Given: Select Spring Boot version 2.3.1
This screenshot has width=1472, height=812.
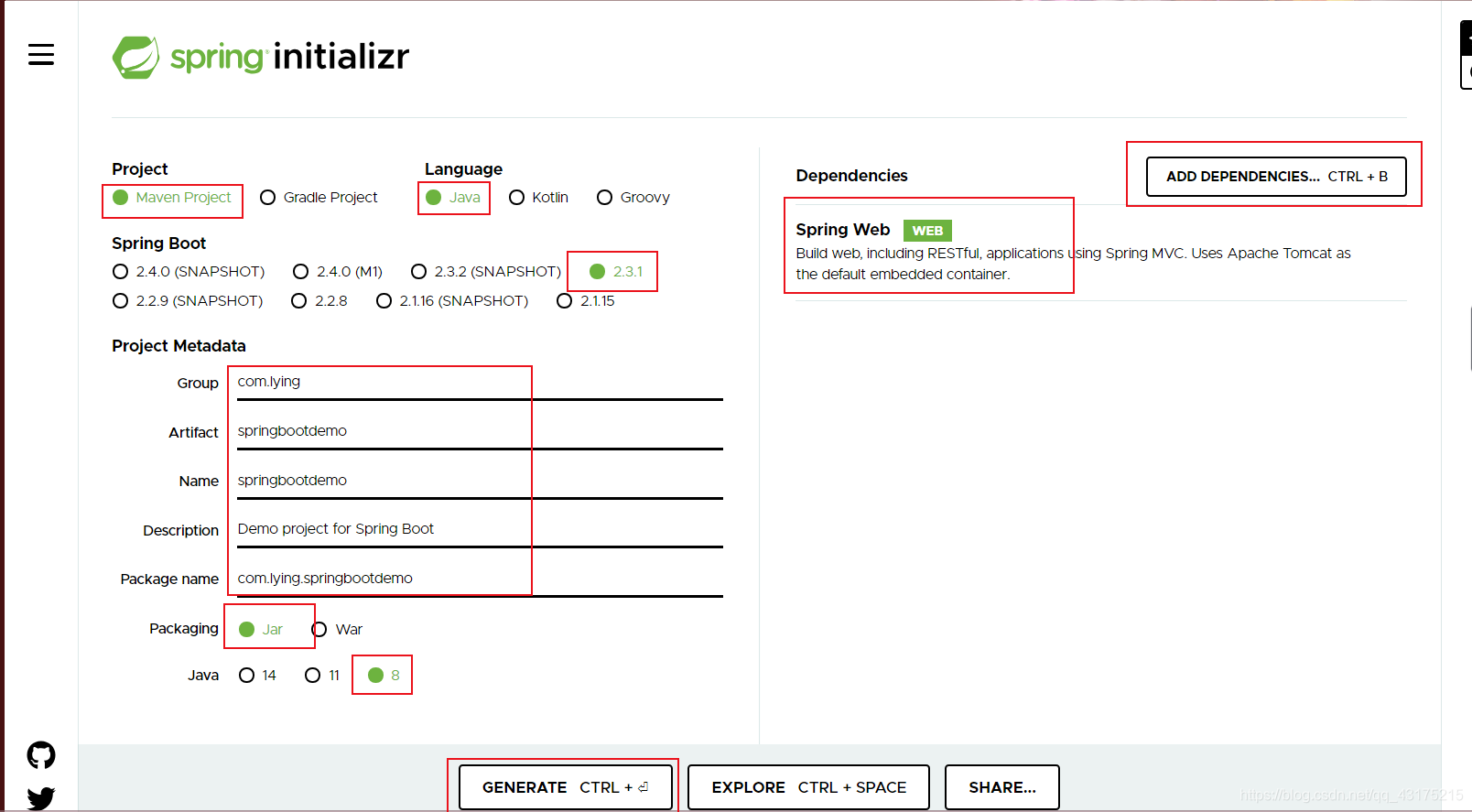Looking at the screenshot, I should click(x=616, y=272).
